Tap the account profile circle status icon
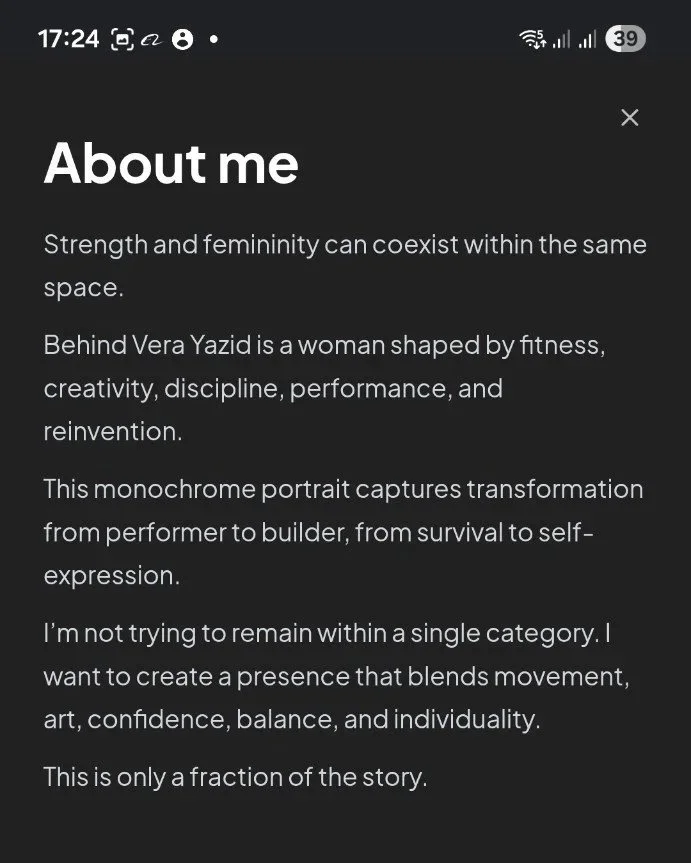Viewport: 691px width, 863px height. pyautogui.click(x=182, y=39)
